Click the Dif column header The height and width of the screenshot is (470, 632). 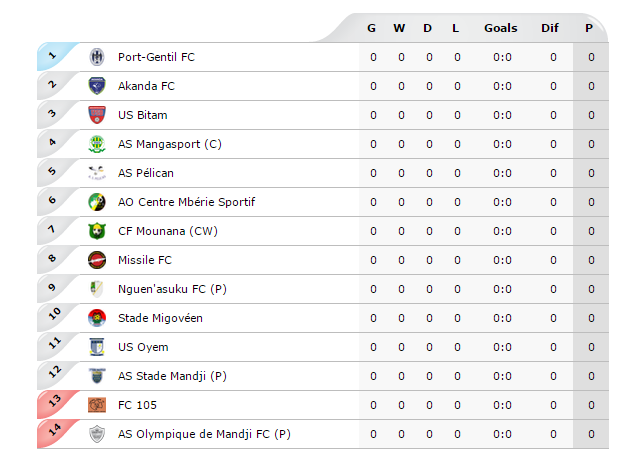[550, 28]
